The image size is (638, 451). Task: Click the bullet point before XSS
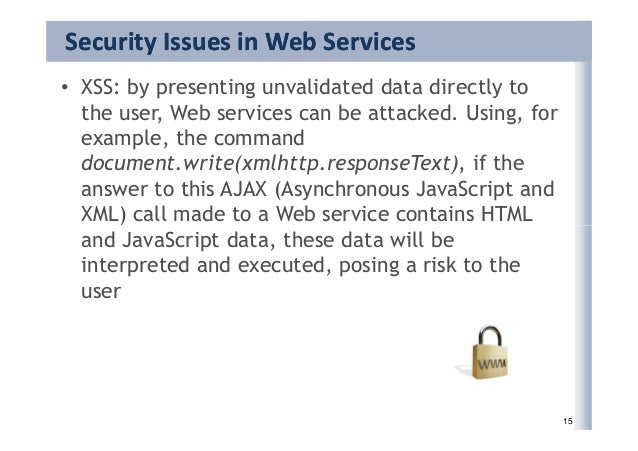[64, 87]
